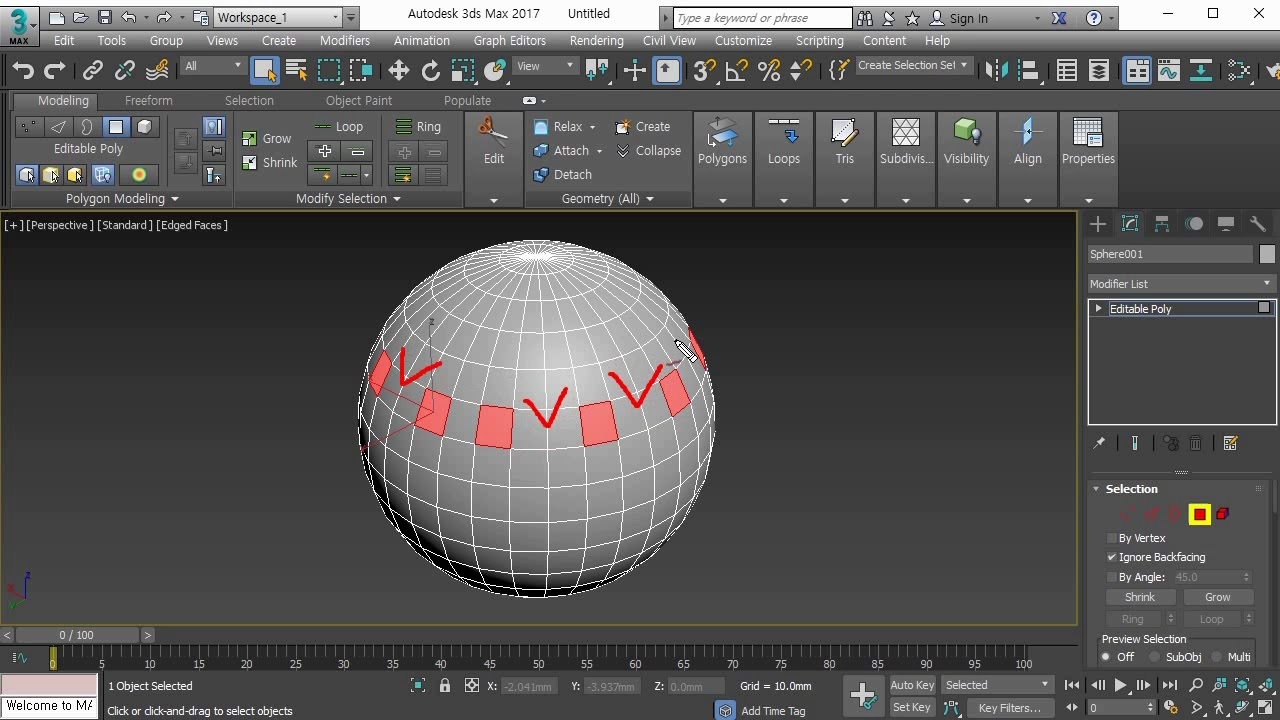Switch to the Hierarchy command panel tab

point(1162,224)
